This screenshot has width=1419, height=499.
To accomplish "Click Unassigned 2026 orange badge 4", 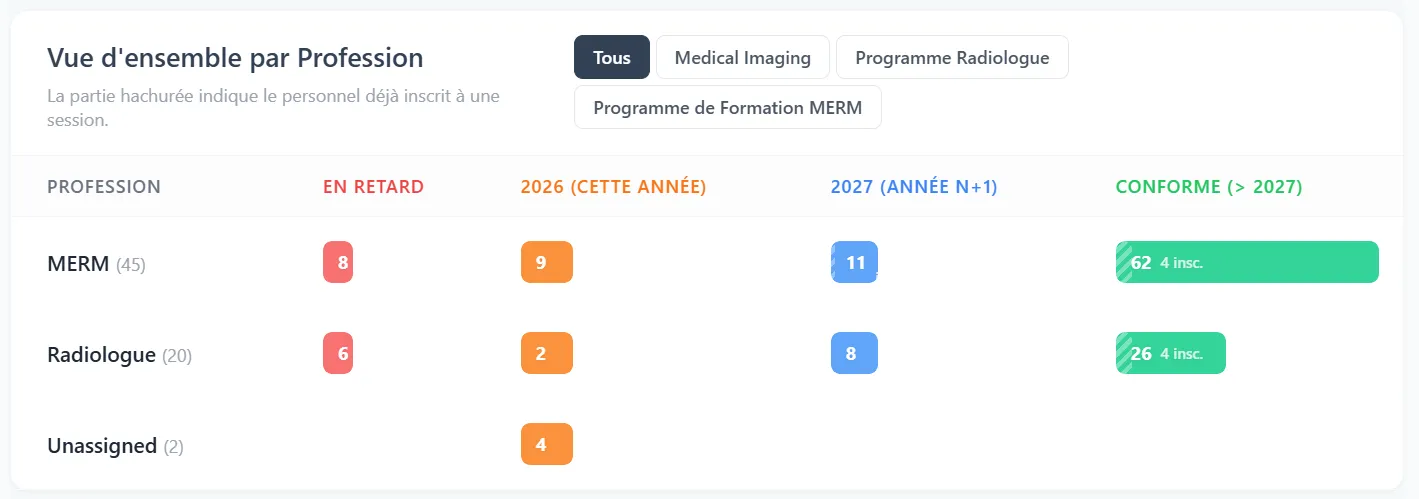I will [547, 444].
